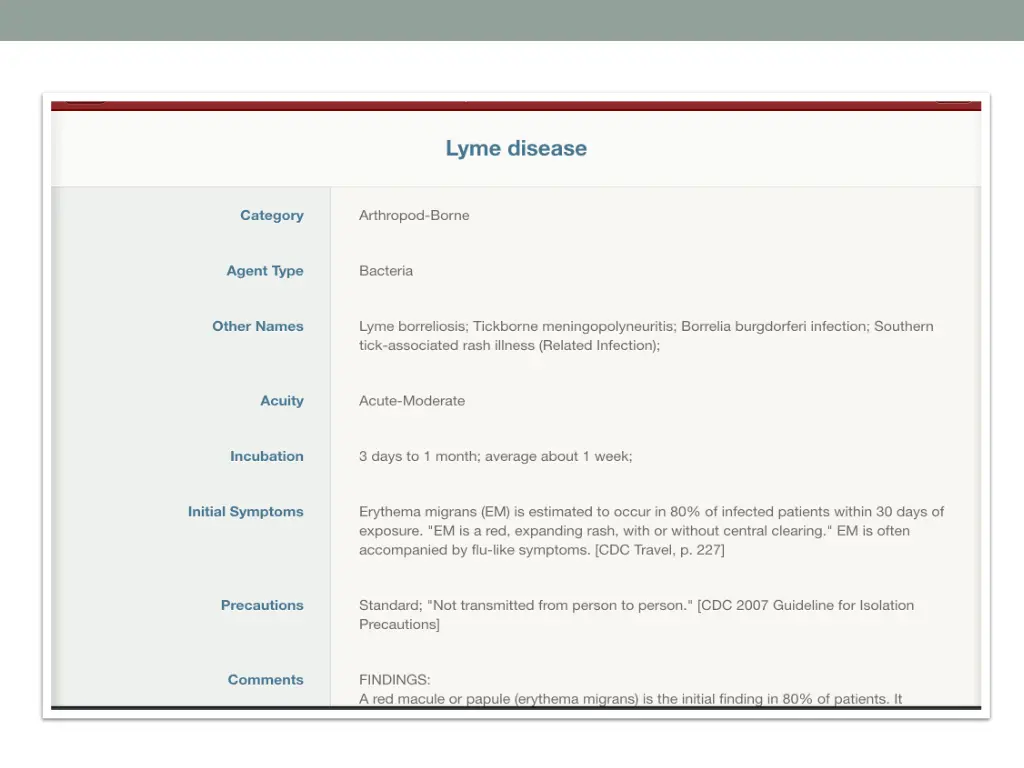This screenshot has height=768, width=1024.
Task: Select the Category field label
Action: pyautogui.click(x=272, y=216)
